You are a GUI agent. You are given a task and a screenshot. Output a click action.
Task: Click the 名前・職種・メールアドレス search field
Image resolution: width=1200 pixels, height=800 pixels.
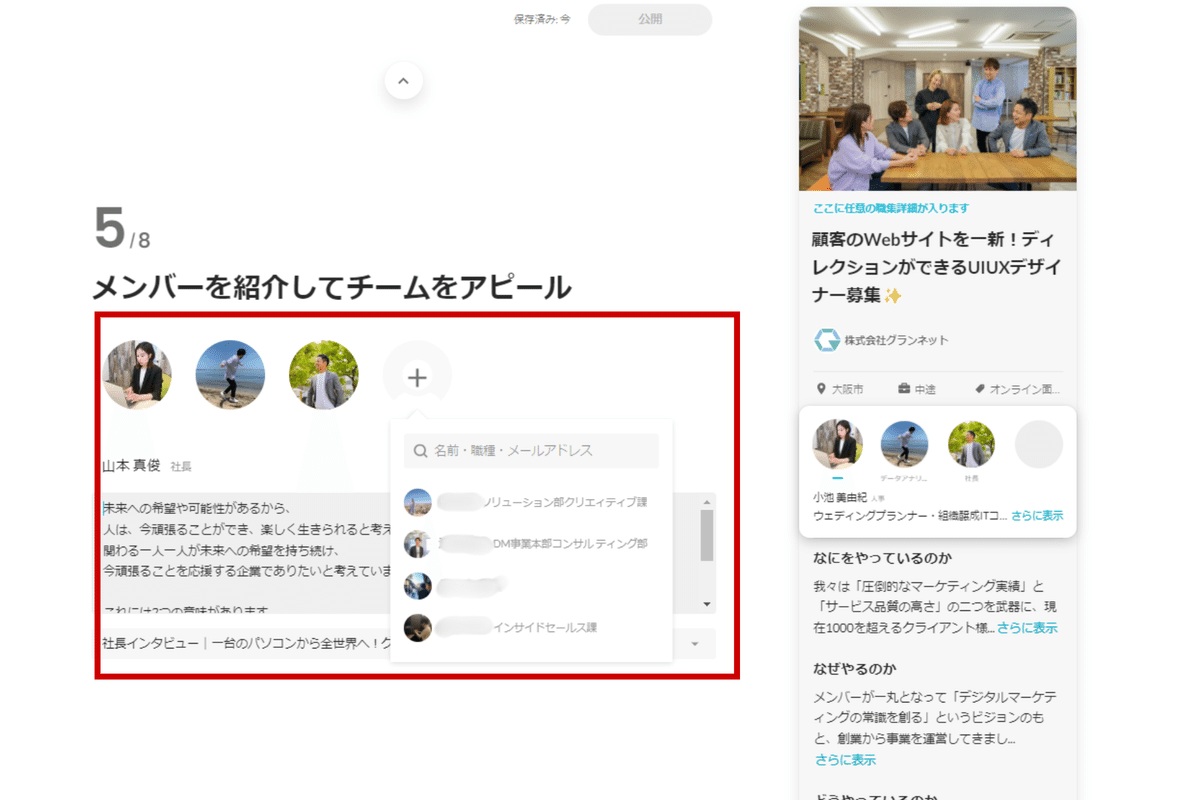[x=530, y=451]
